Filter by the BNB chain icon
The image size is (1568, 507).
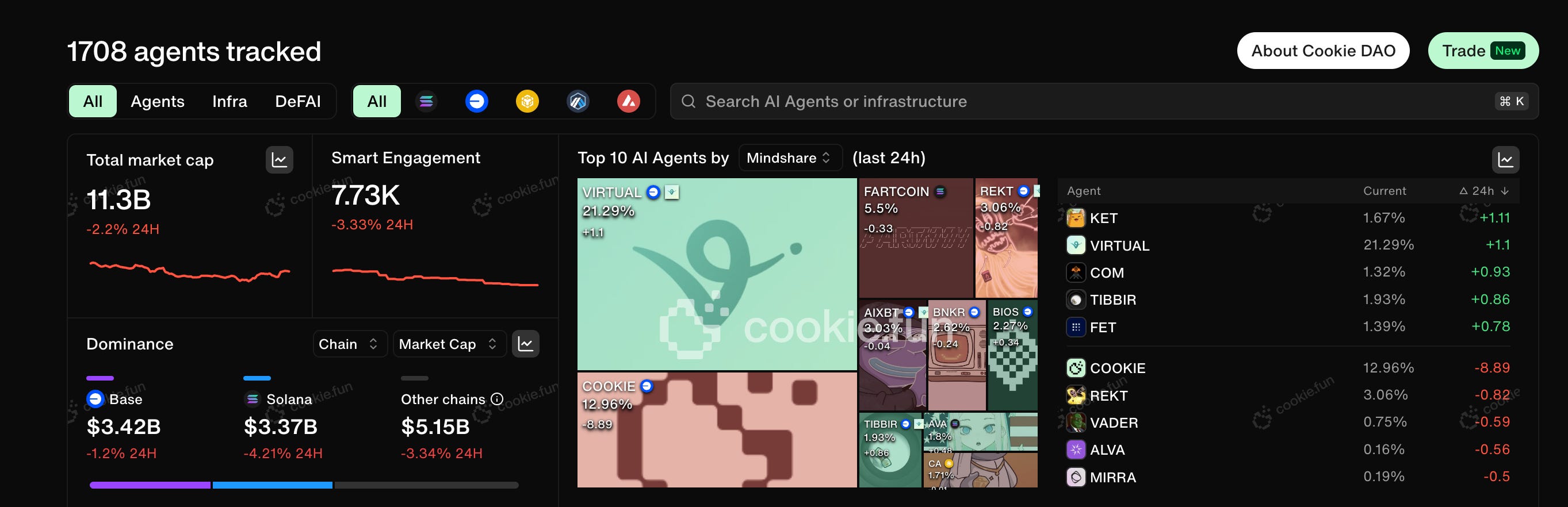pyautogui.click(x=527, y=101)
